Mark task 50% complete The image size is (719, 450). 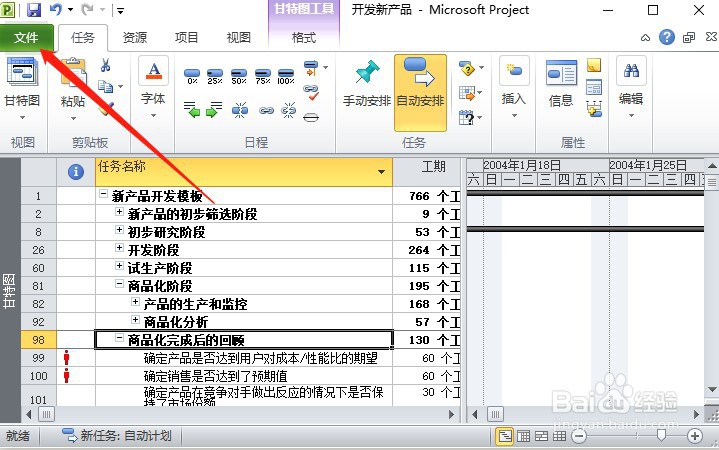click(x=239, y=76)
